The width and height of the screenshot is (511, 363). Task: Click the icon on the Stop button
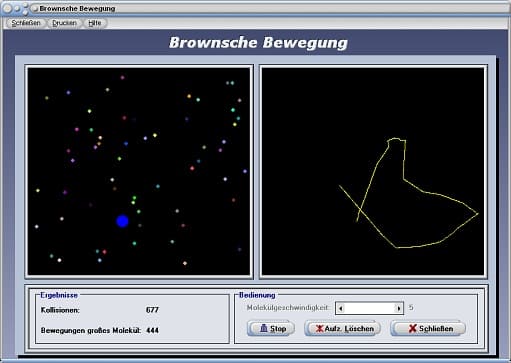(x=264, y=328)
